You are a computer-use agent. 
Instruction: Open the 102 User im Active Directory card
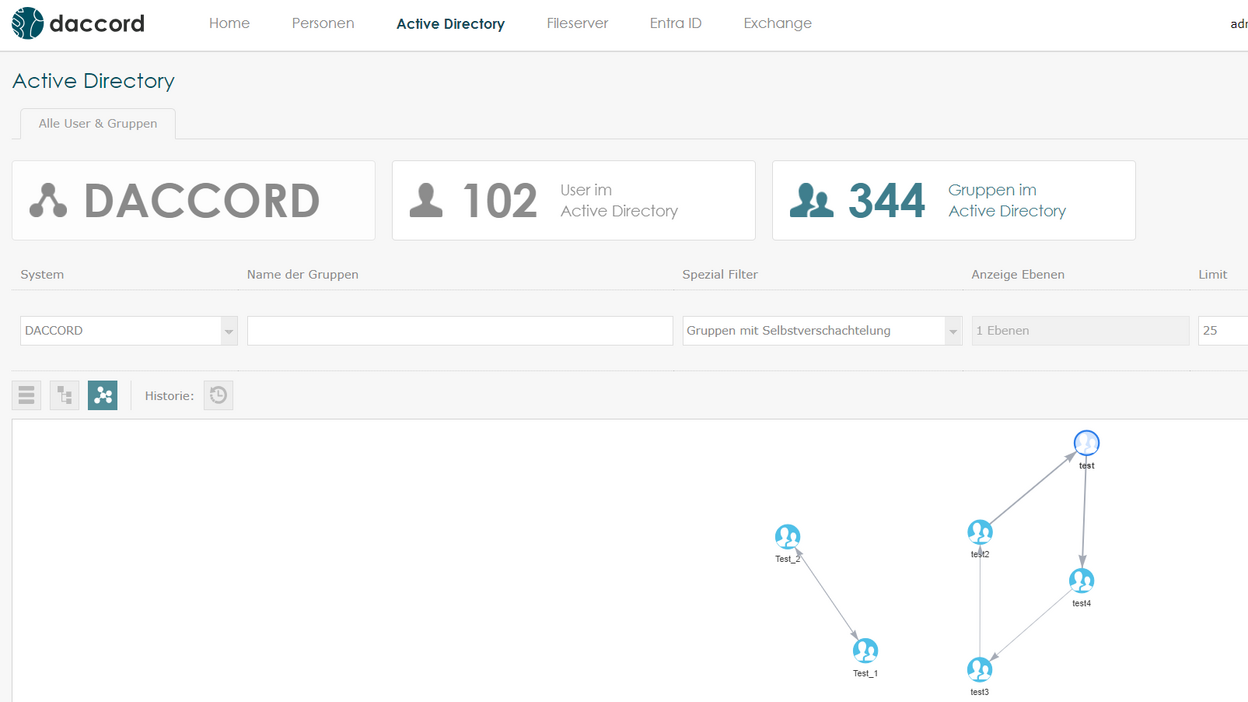coord(573,200)
